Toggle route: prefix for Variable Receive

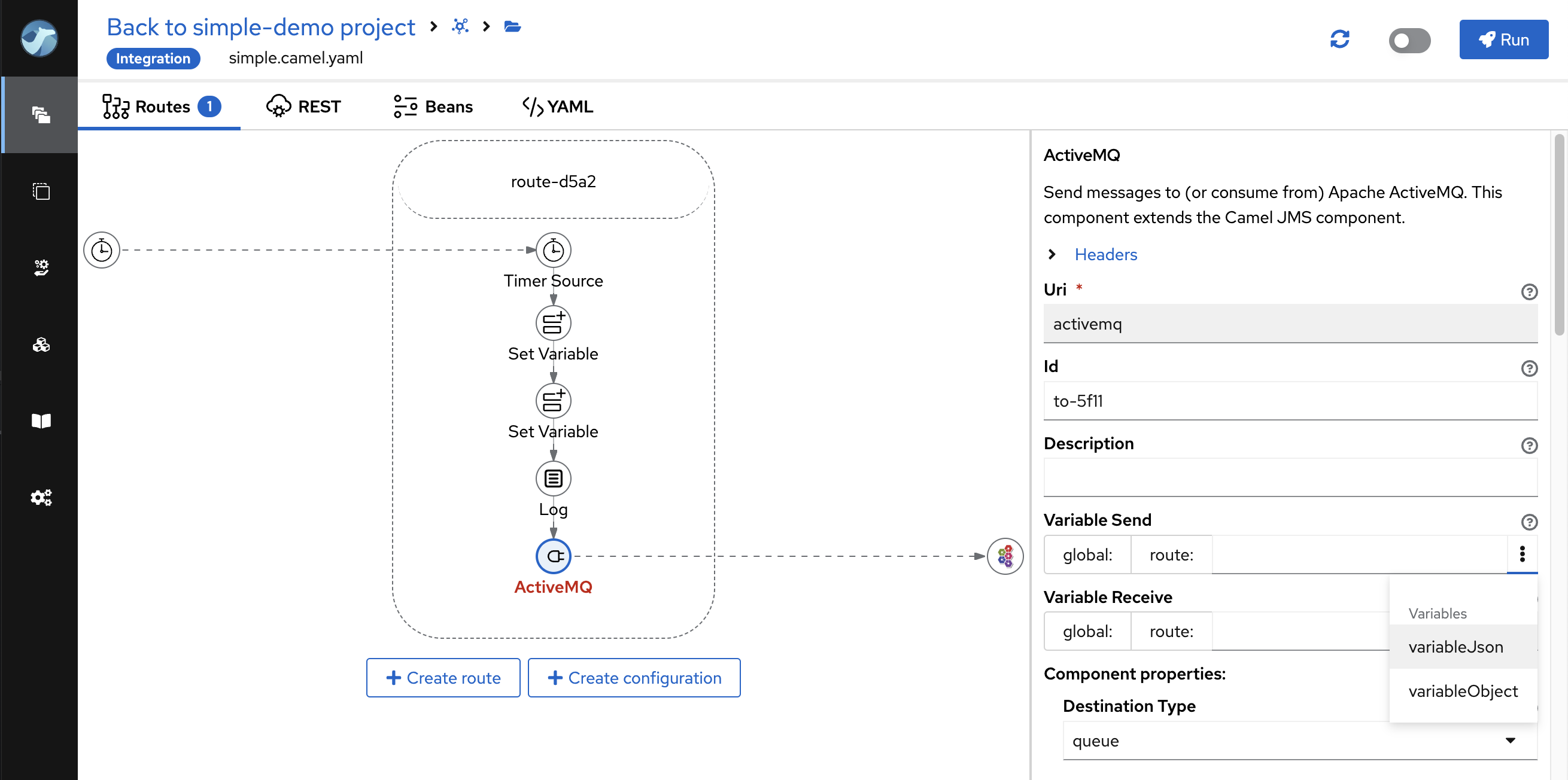click(x=1171, y=631)
